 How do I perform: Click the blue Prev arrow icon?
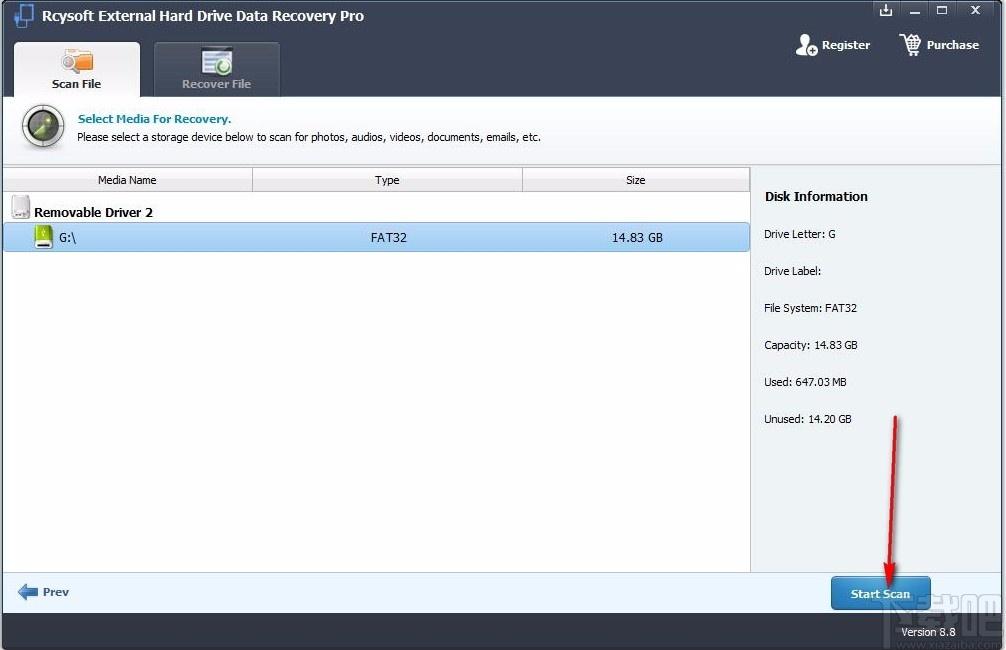pyautogui.click(x=28, y=592)
